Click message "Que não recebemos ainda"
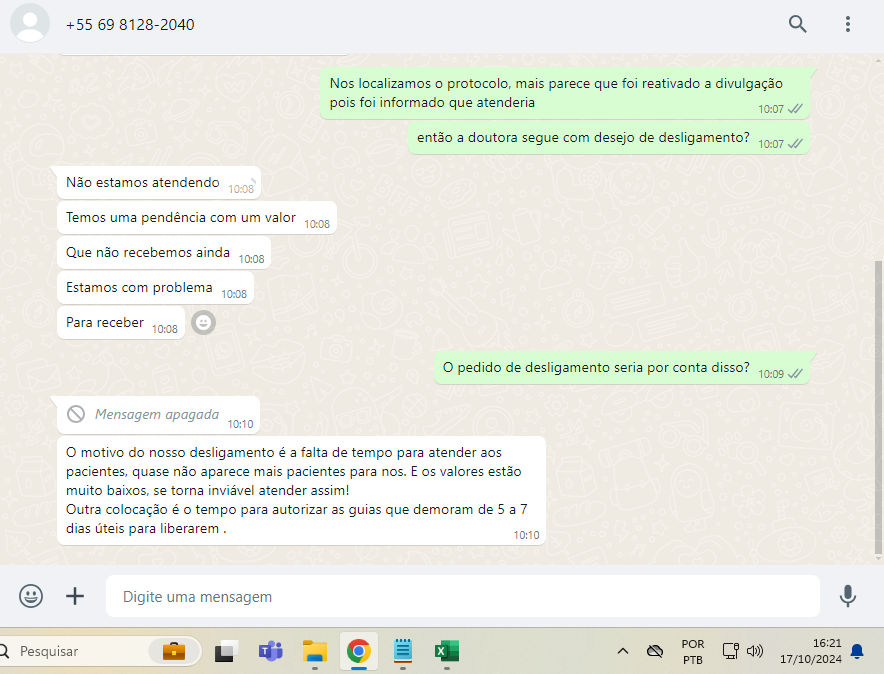 coord(164,252)
